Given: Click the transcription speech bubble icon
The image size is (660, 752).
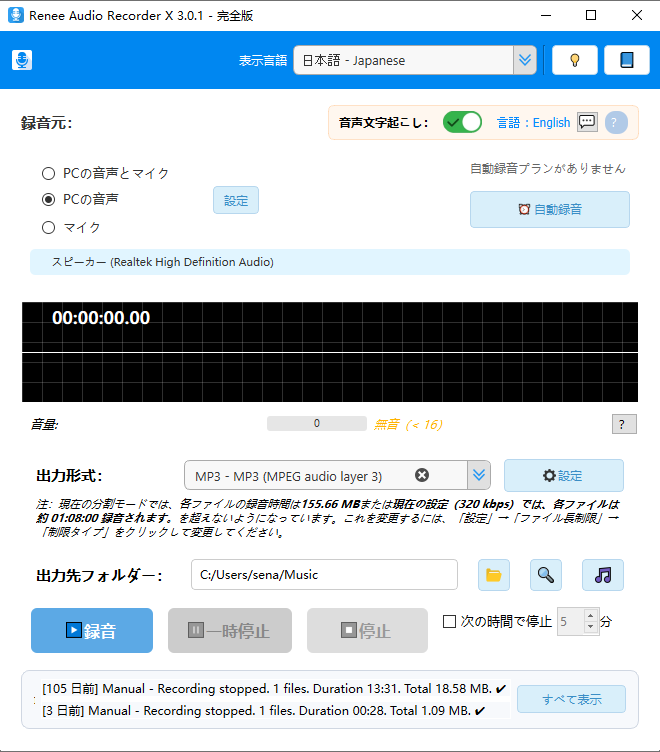Looking at the screenshot, I should point(587,122).
